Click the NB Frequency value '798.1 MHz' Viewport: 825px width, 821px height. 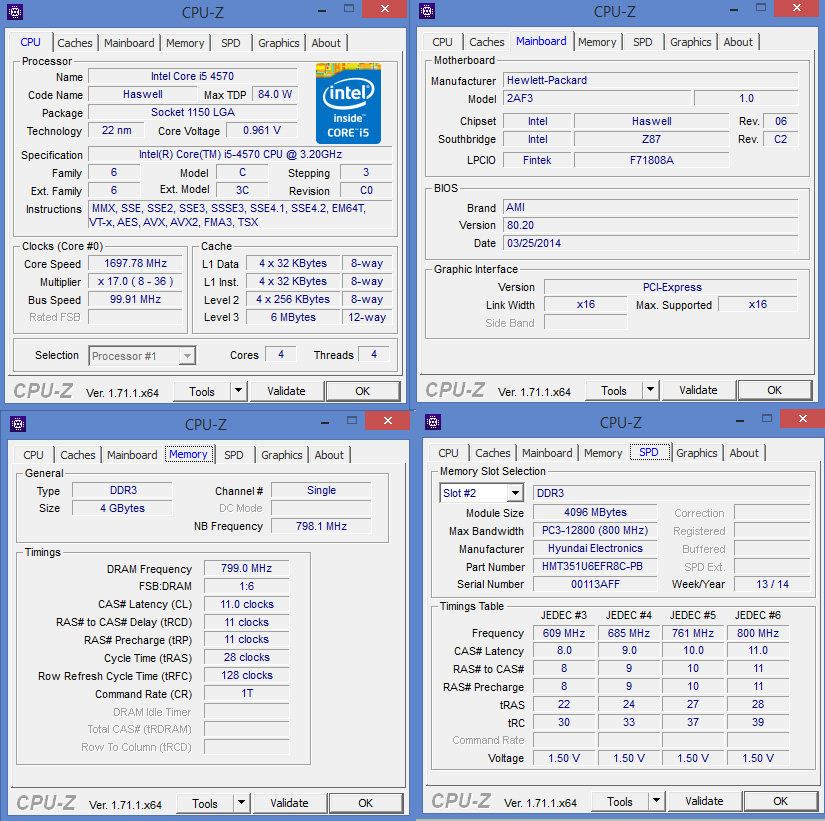pyautogui.click(x=321, y=526)
